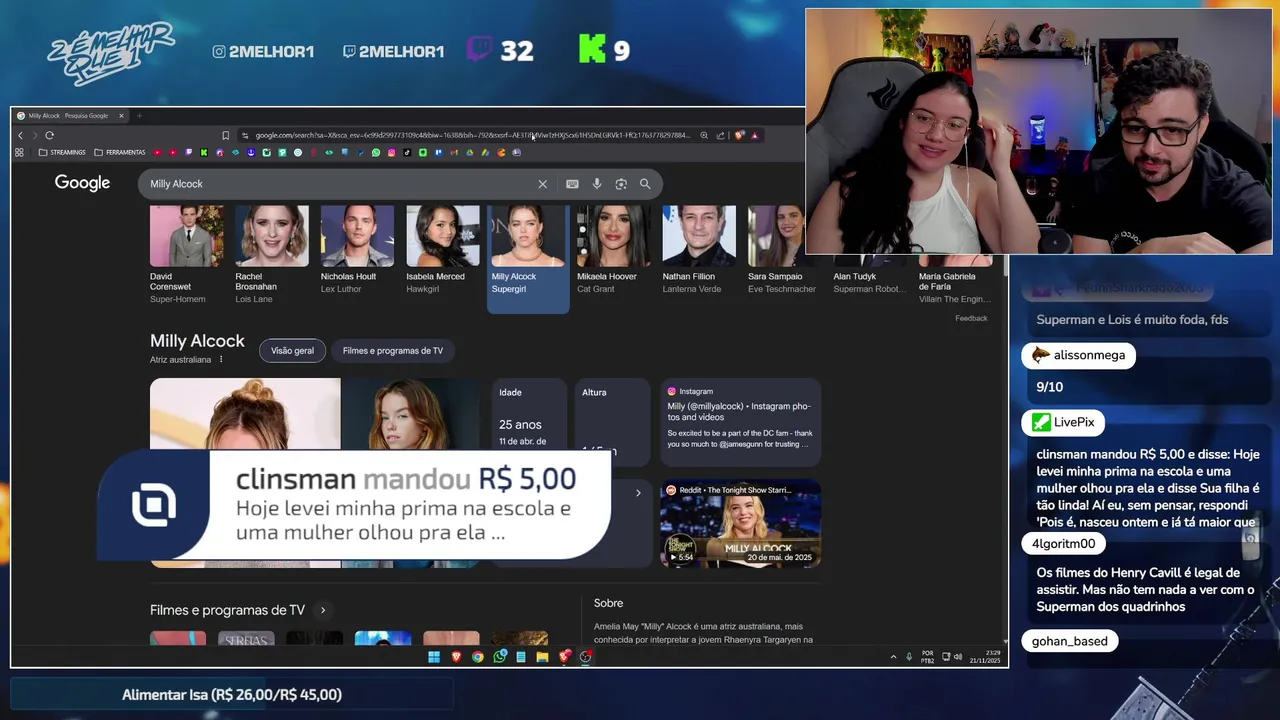Screen dimensions: 1280x720
Task: Show hidden system tray icons
Action: (x=893, y=657)
